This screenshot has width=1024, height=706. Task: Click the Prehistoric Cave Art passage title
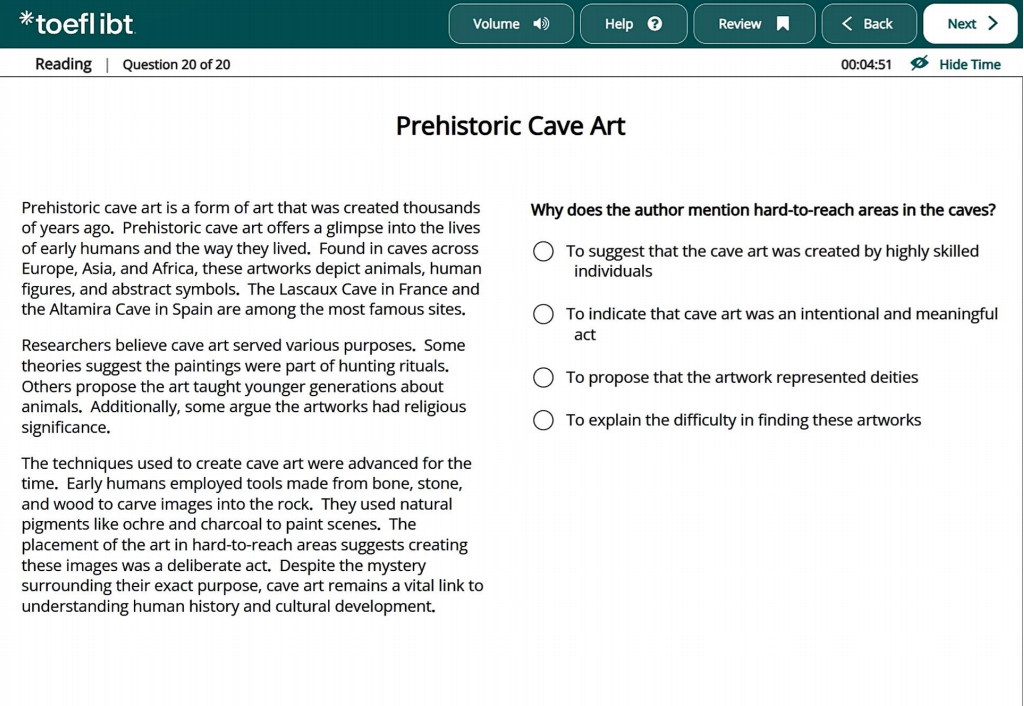(x=511, y=125)
